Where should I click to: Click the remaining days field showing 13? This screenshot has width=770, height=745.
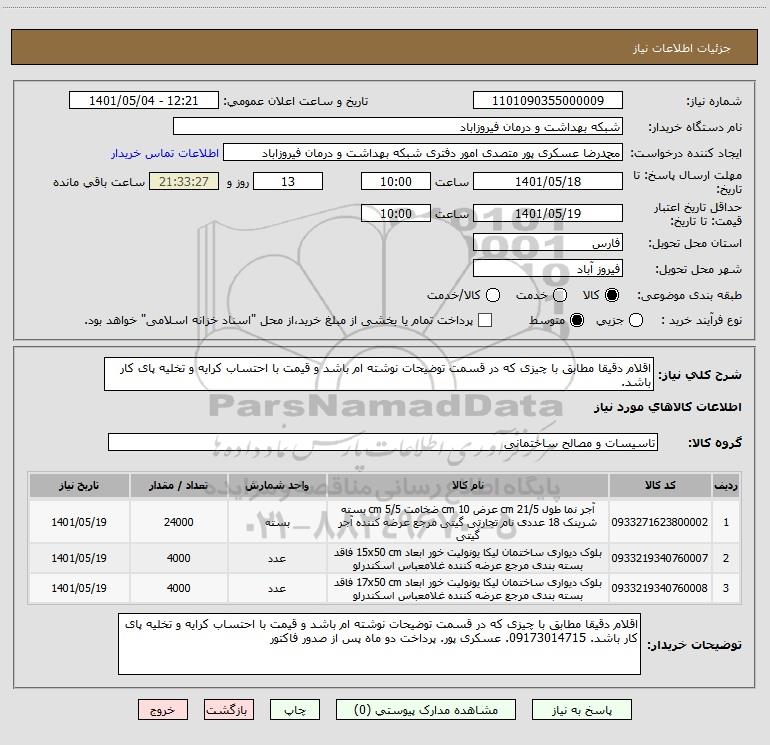point(288,182)
